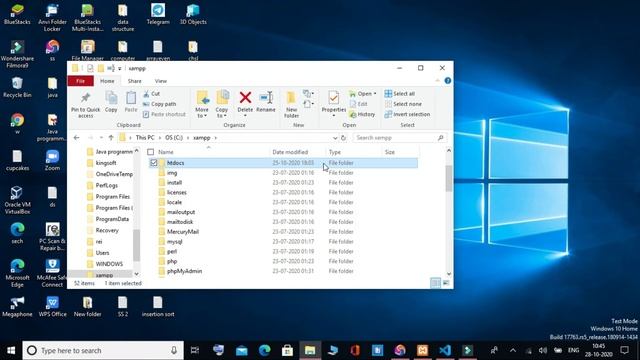Select the img folder
Viewport: 640px width, 360px height.
(172, 173)
